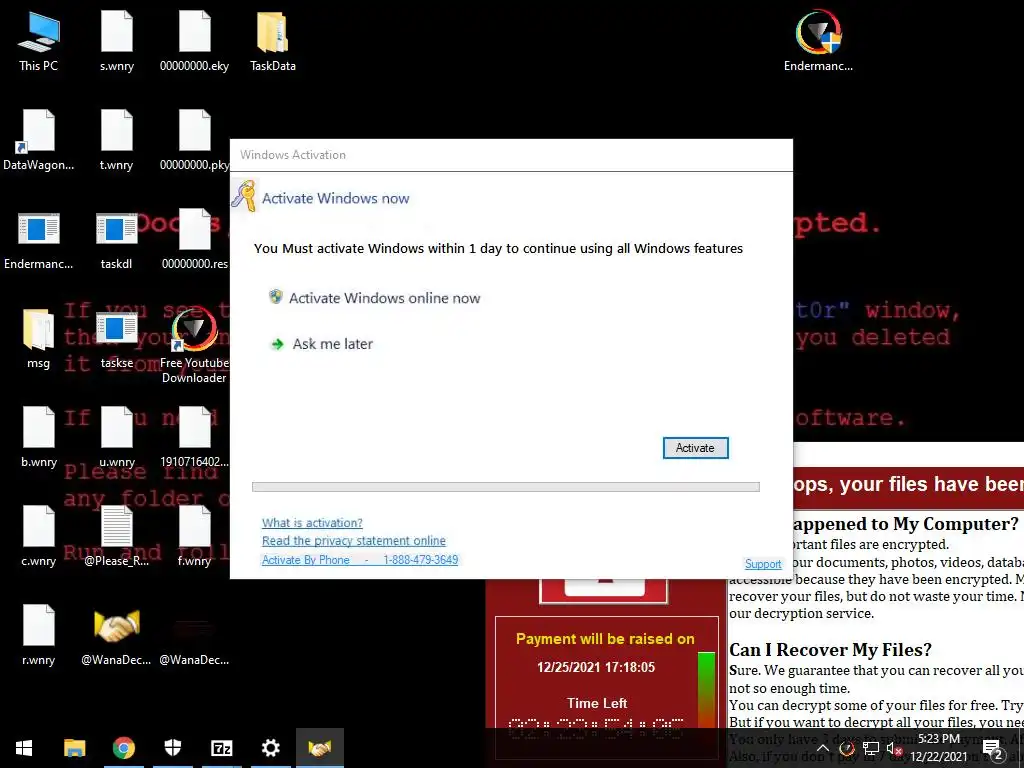The image size is (1024, 768).
Task: Select the t.wnry file icon
Action: 116,140
